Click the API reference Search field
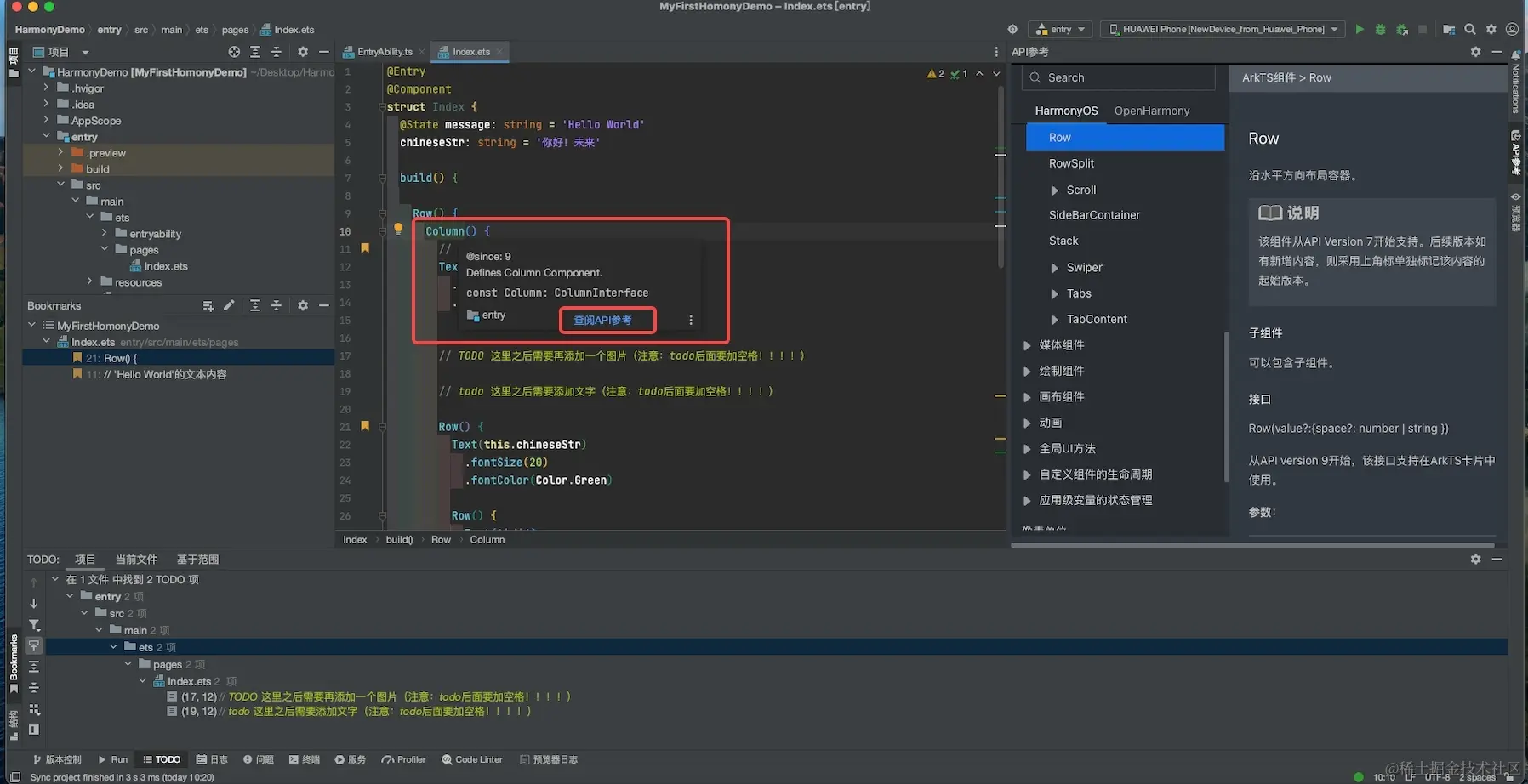Screen dimensions: 1528x784 1118,77
